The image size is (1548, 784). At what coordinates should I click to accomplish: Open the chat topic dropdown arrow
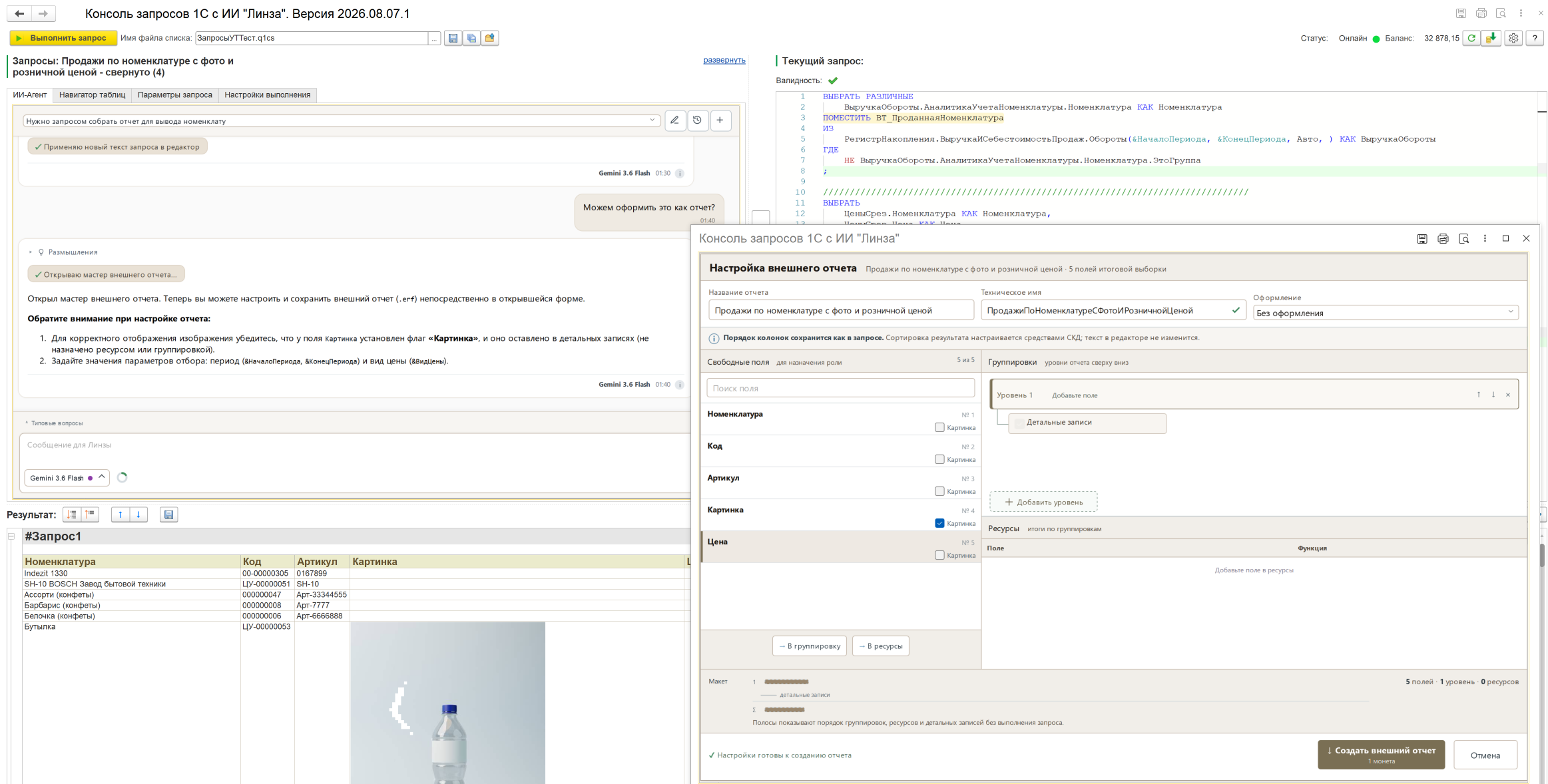click(x=652, y=120)
